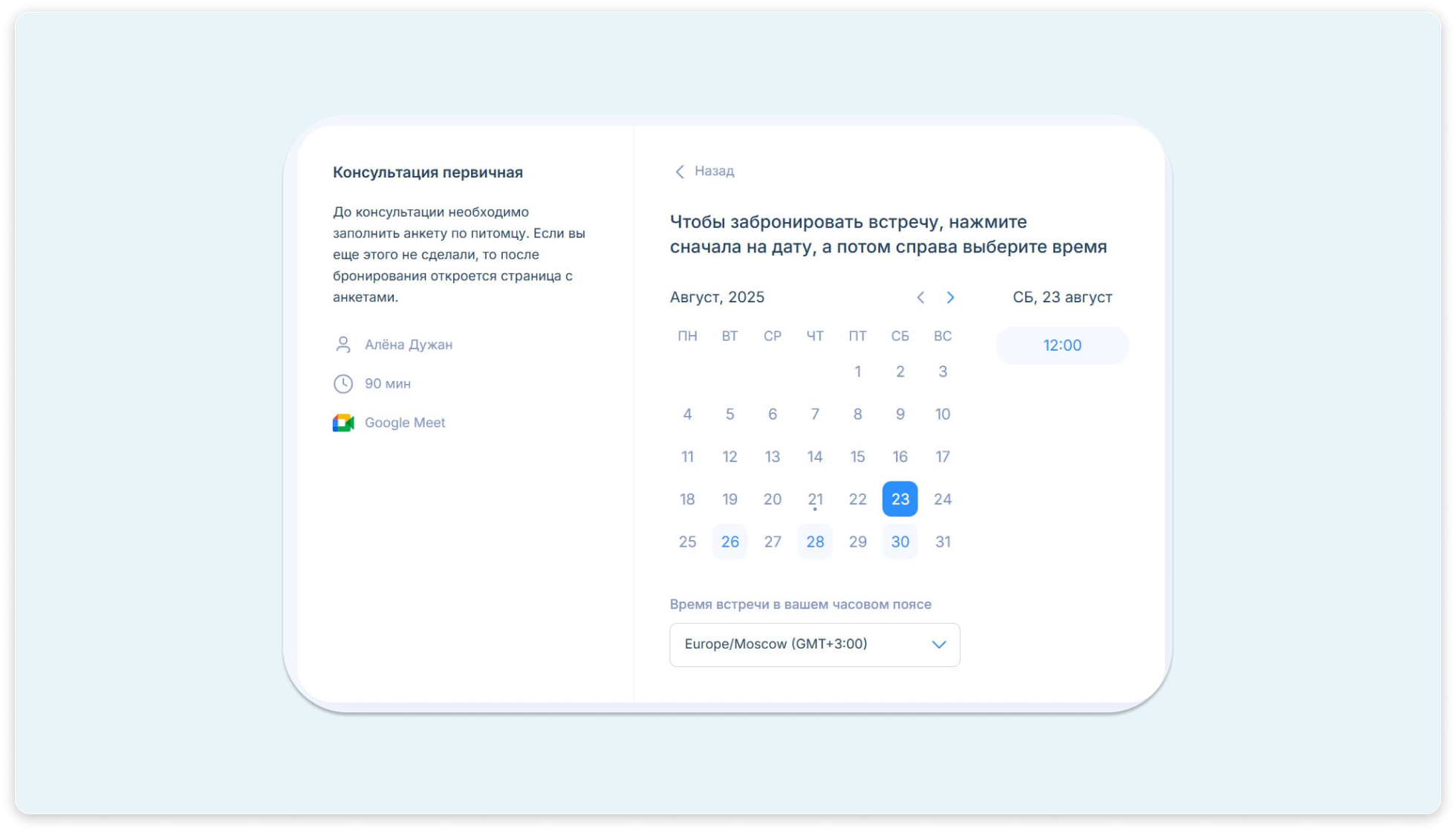Screen dimensions: 1456x832
Task: Click the clock icon beside 90 мин
Action: (342, 383)
